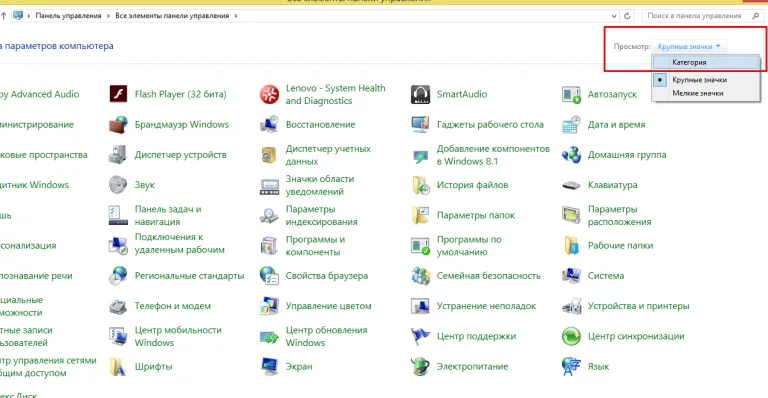Click the Звук text label

point(144,185)
